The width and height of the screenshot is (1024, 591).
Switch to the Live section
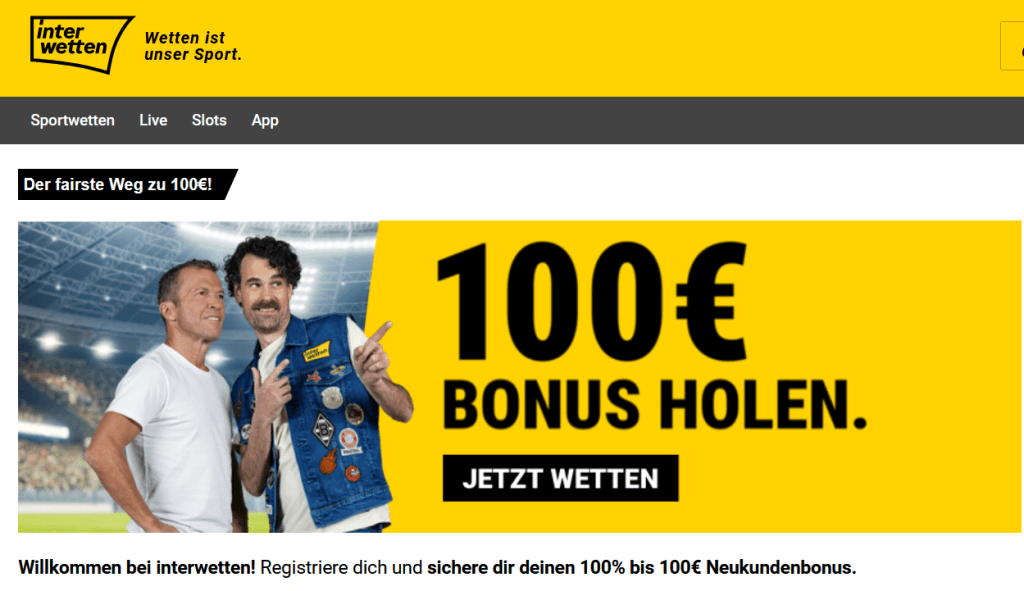coord(153,120)
